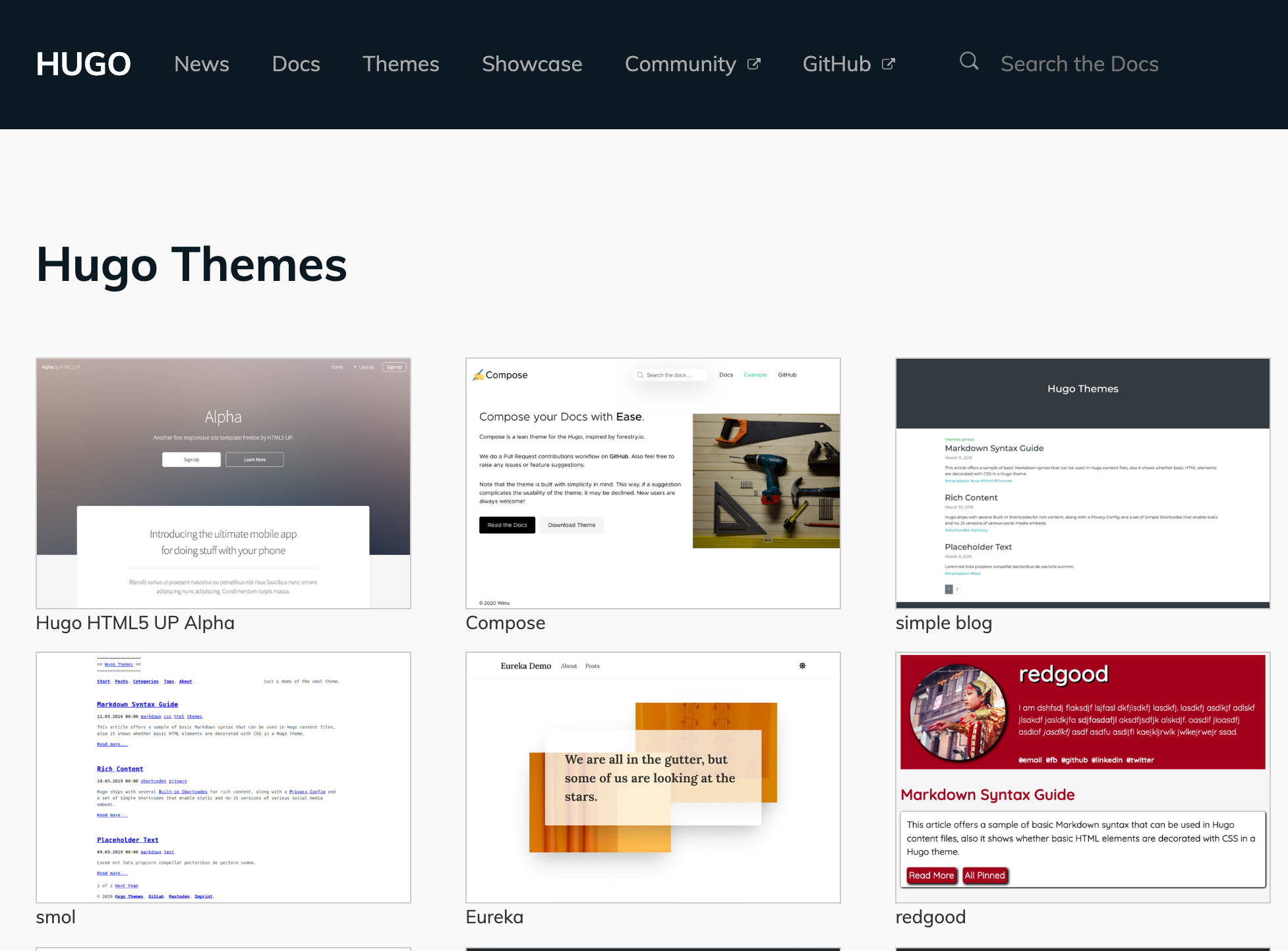
Task: Click the pencil logo icon in Compose preview
Action: coord(479,375)
